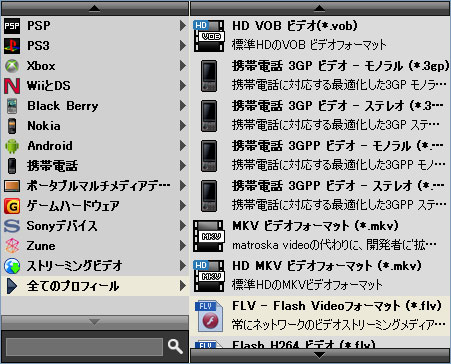This screenshot has width=451, height=364.
Task: Expand the Xbox submenu arrow
Action: click(x=182, y=66)
